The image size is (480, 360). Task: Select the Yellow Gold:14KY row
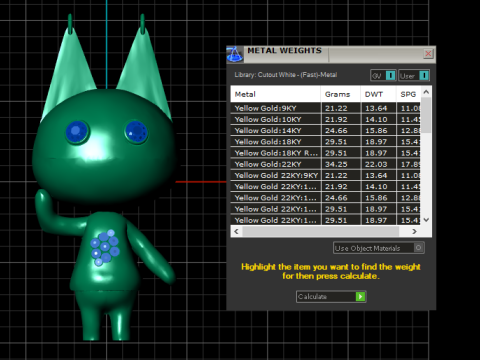[x=325, y=131]
